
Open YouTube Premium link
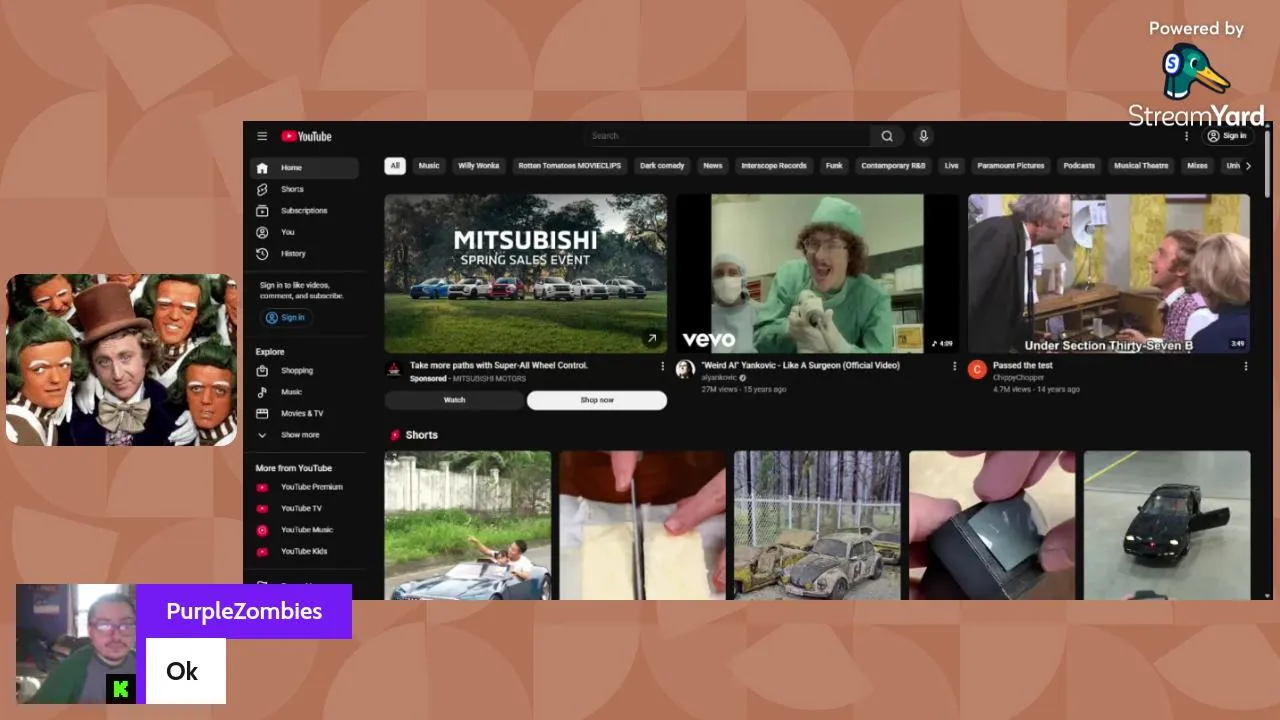[x=304, y=487]
